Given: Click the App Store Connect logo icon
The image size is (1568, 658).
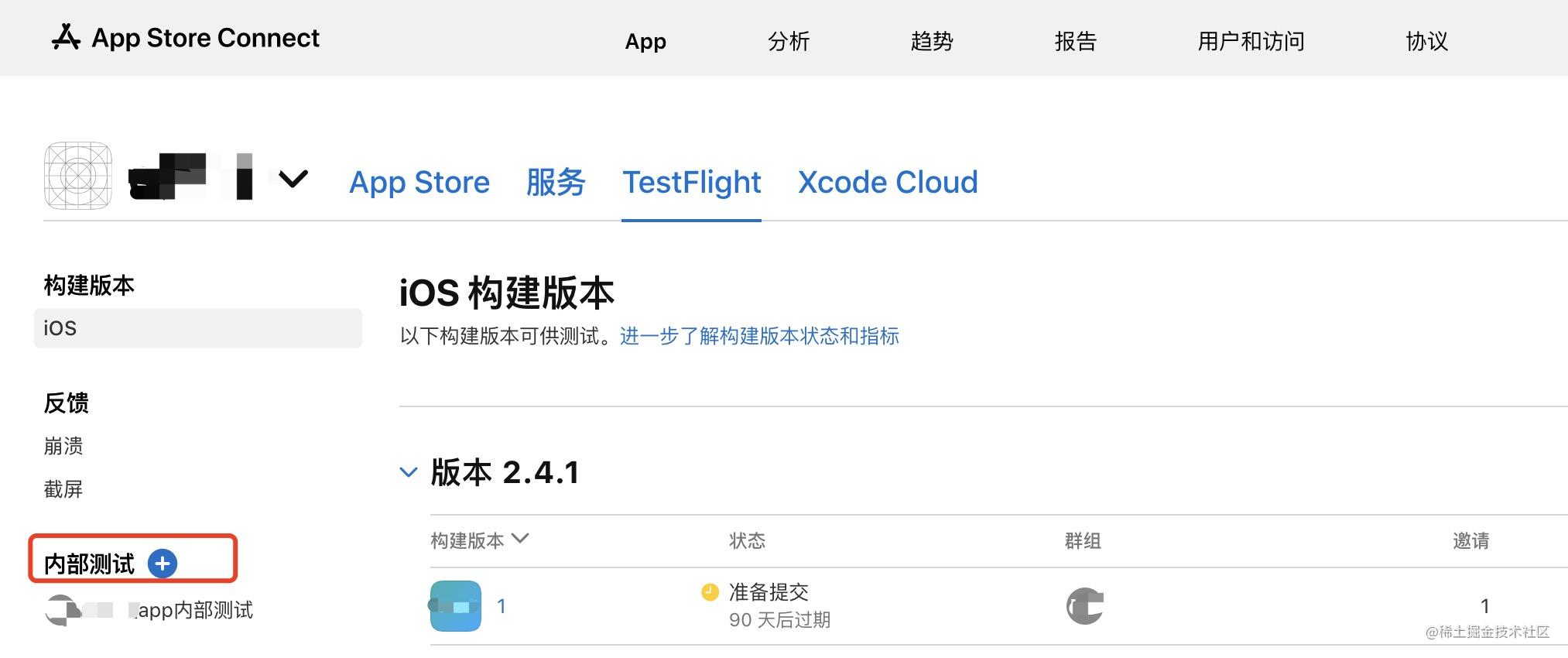Looking at the screenshot, I should (67, 37).
